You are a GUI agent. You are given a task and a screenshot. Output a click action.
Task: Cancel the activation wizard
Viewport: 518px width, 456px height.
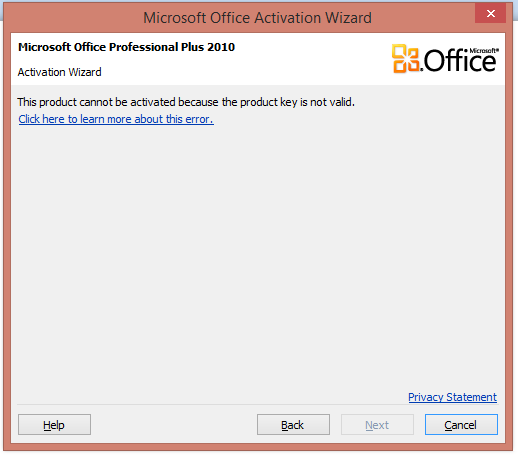[x=461, y=425]
